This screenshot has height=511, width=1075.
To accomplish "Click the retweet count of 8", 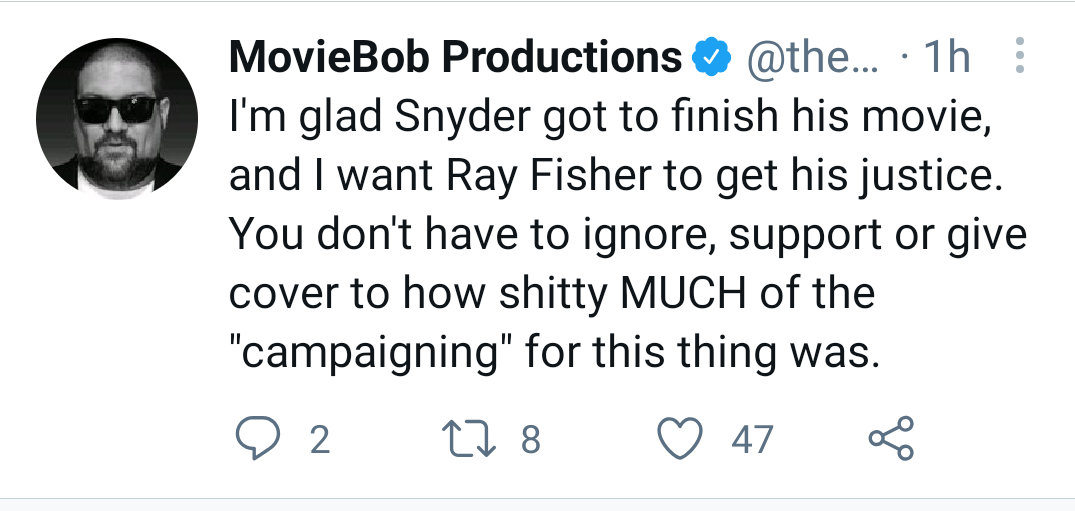I will tap(531, 440).
